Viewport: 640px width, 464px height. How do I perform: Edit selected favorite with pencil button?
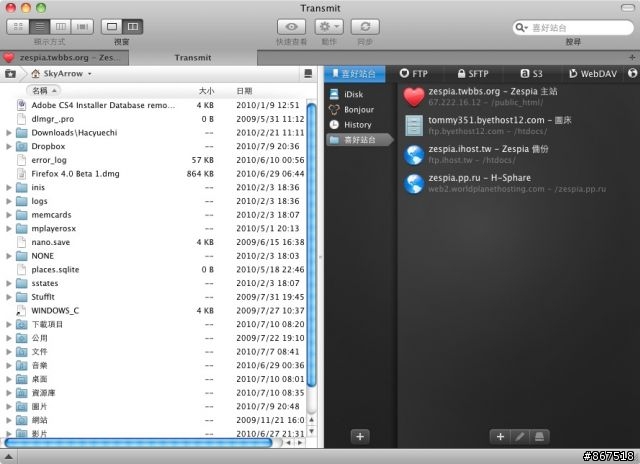pos(520,437)
